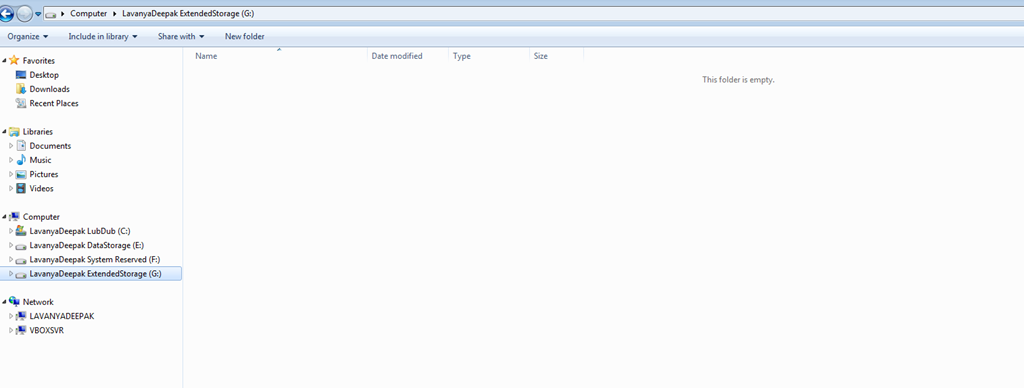Screen dimensions: 1024x388
Task: Click the Favorites star icon
Action: (14, 60)
